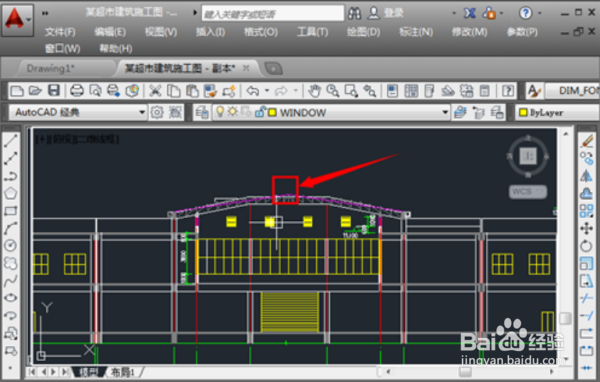The width and height of the screenshot is (600, 382).
Task: Switch to the 布局1 layout tab
Action: (x=123, y=372)
